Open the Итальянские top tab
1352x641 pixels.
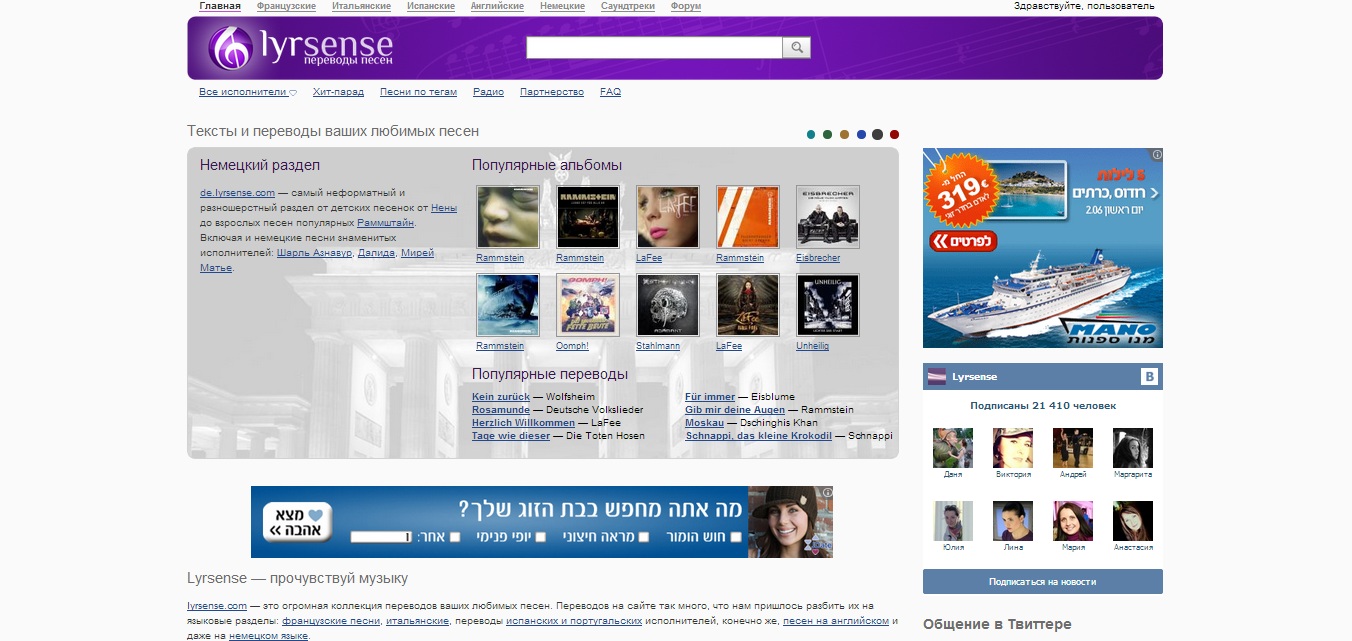pos(361,6)
